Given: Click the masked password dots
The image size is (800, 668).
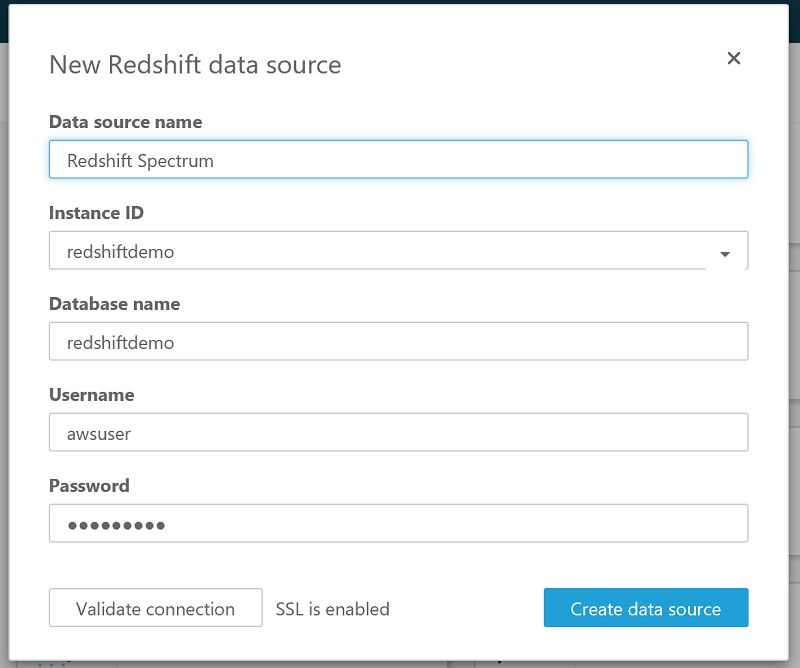Looking at the screenshot, I should coord(116,525).
